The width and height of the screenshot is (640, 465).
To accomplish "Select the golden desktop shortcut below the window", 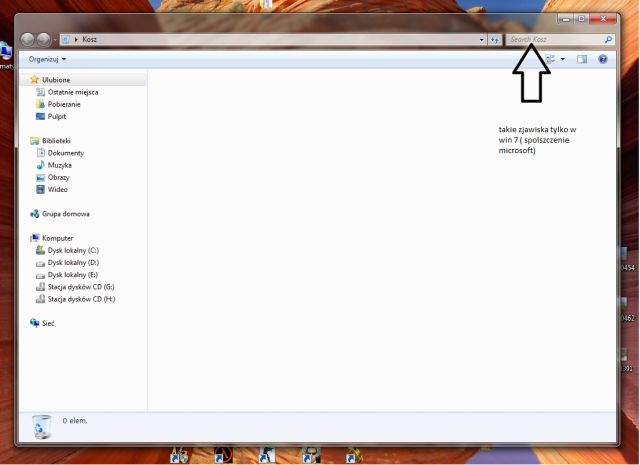I will (354, 455).
